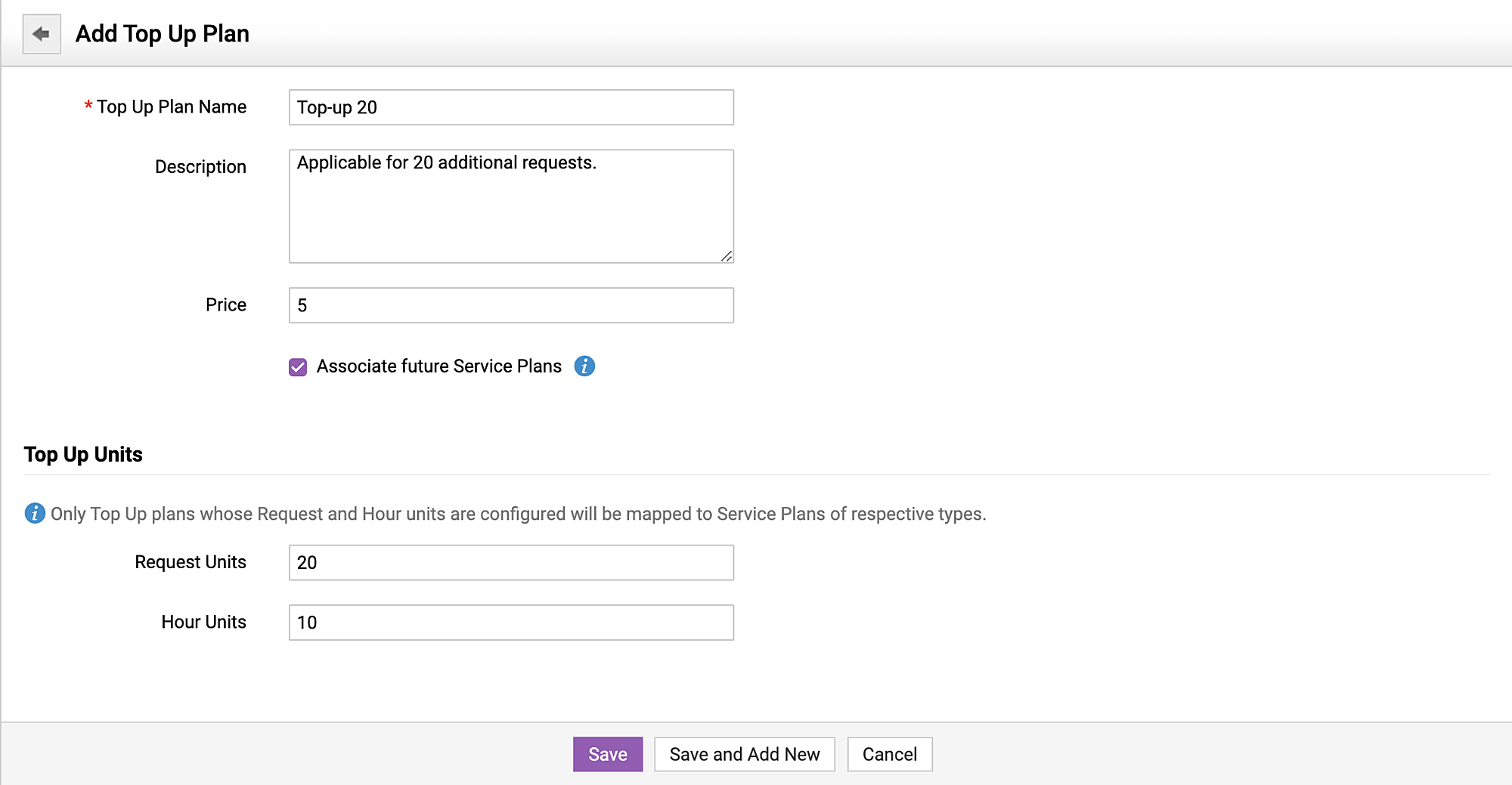The height and width of the screenshot is (785, 1512).
Task: Click the Associate future Service Plans label
Action: [438, 366]
